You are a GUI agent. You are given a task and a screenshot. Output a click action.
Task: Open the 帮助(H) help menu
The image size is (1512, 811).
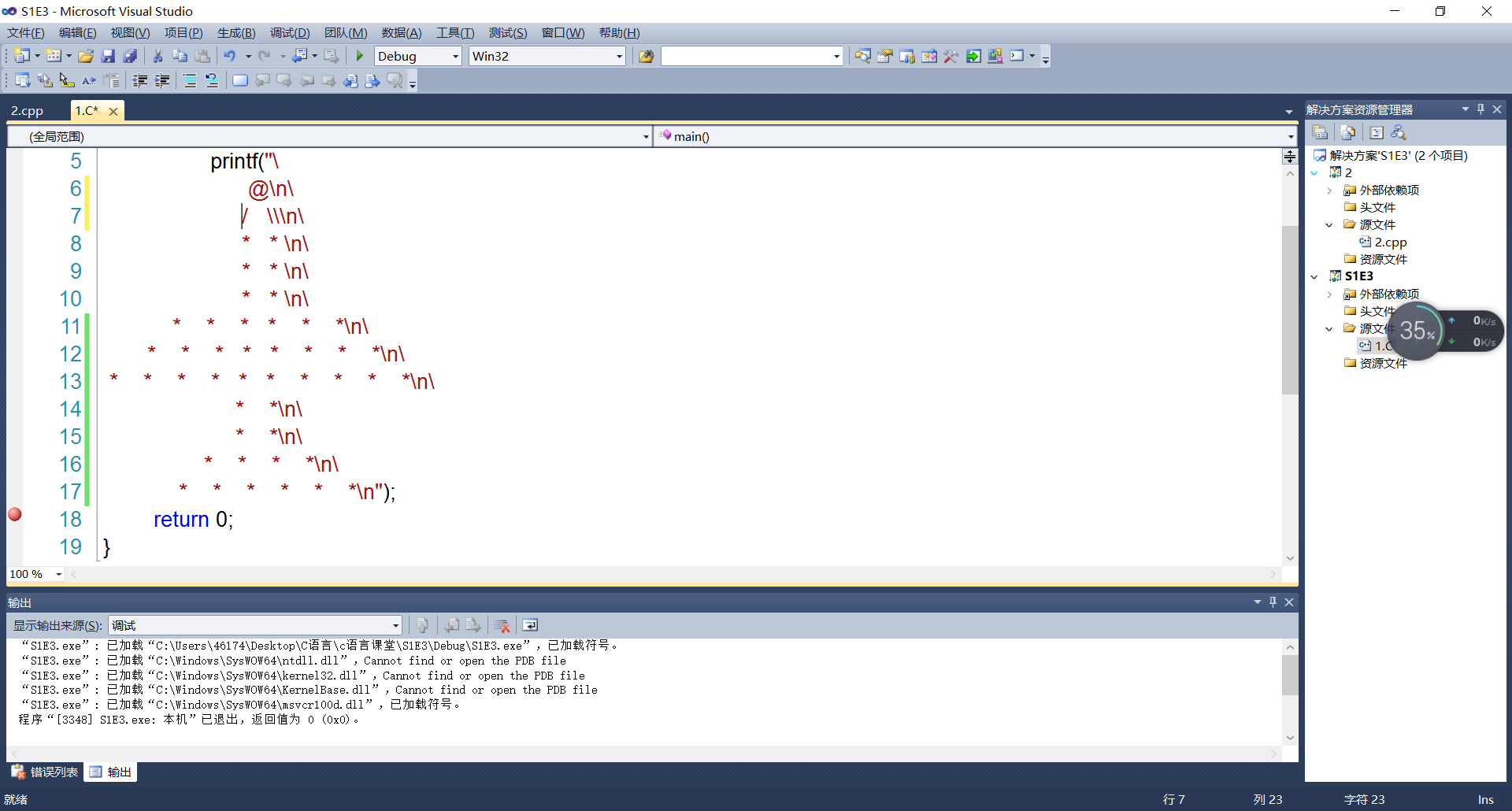(x=619, y=33)
